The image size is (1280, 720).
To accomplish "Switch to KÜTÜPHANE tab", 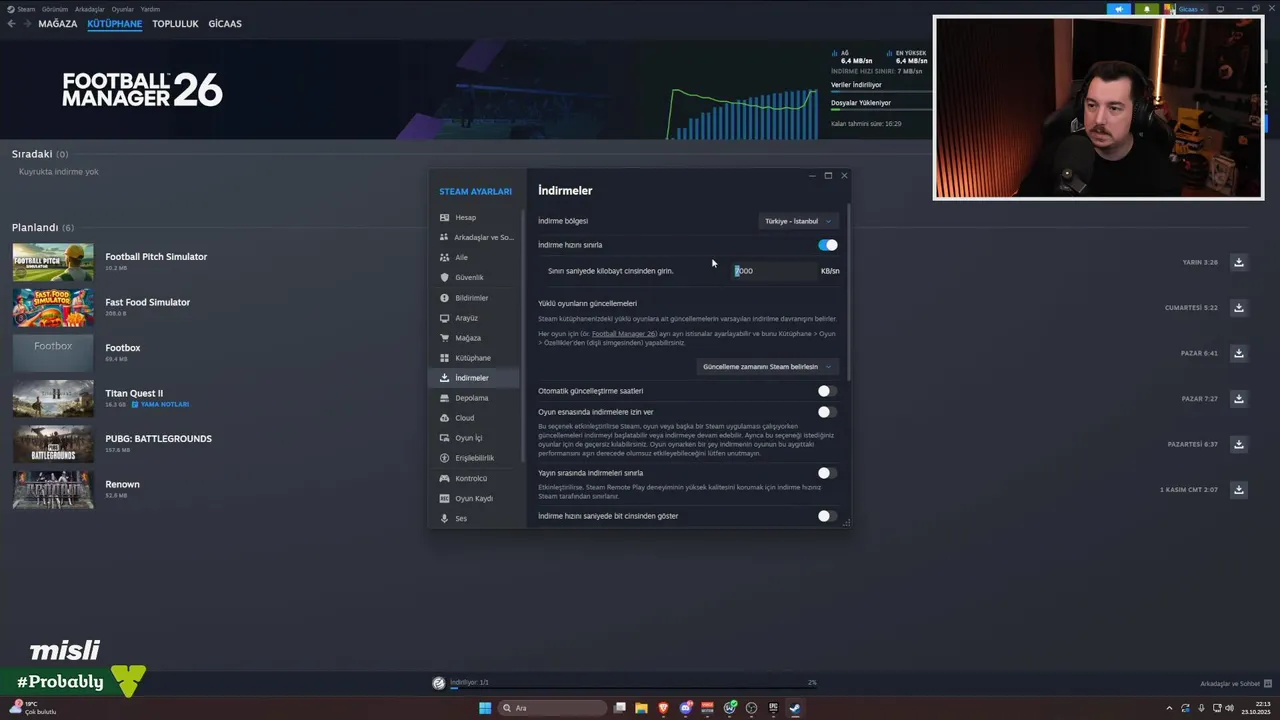I will click(x=114, y=23).
